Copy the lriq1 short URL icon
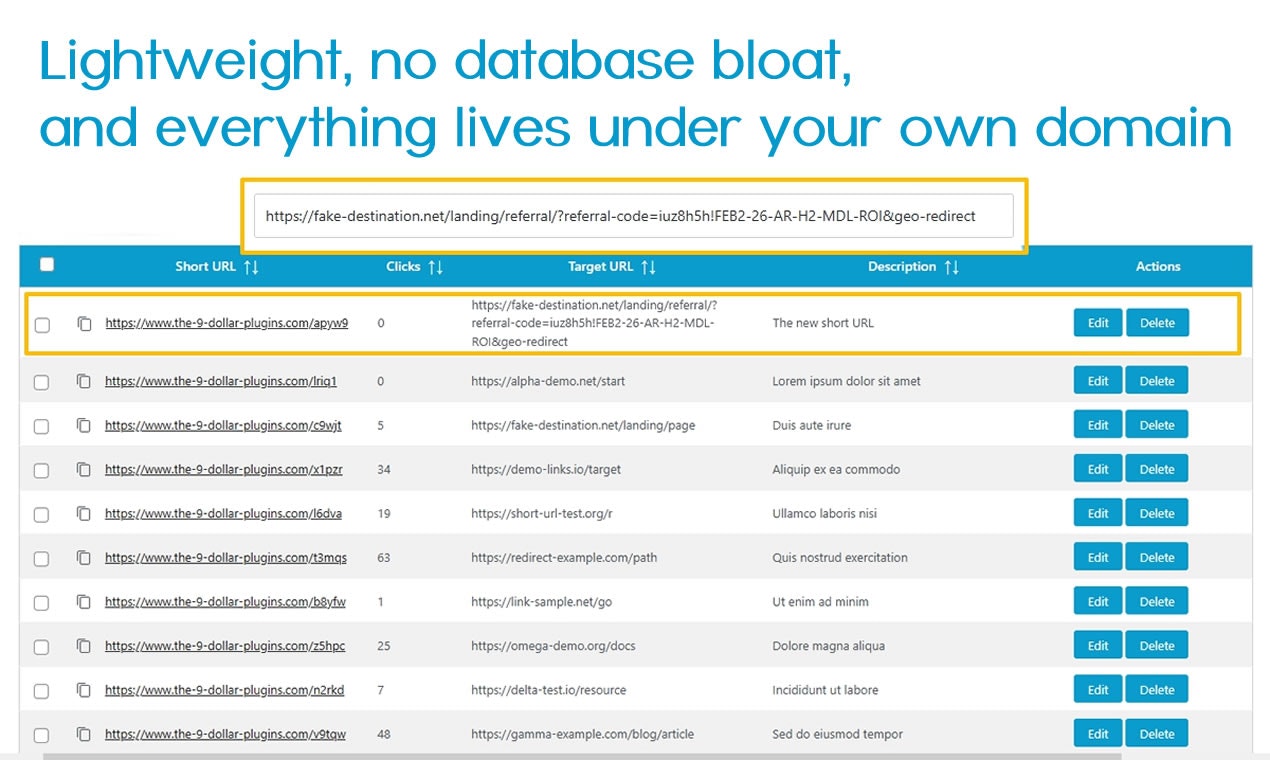Screen dimensions: 1270x760 pyautogui.click(x=84, y=382)
